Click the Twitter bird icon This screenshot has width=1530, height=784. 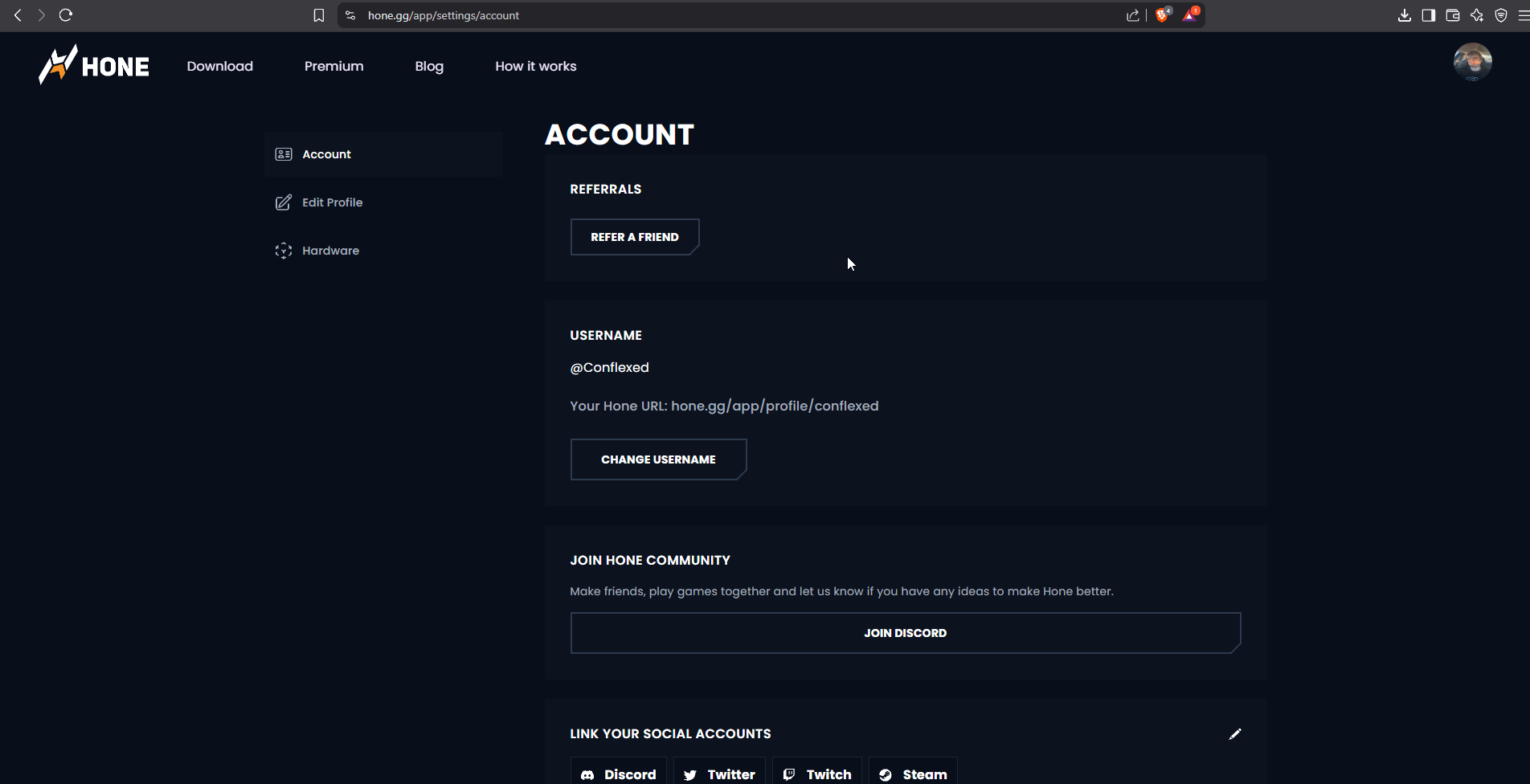click(x=690, y=774)
